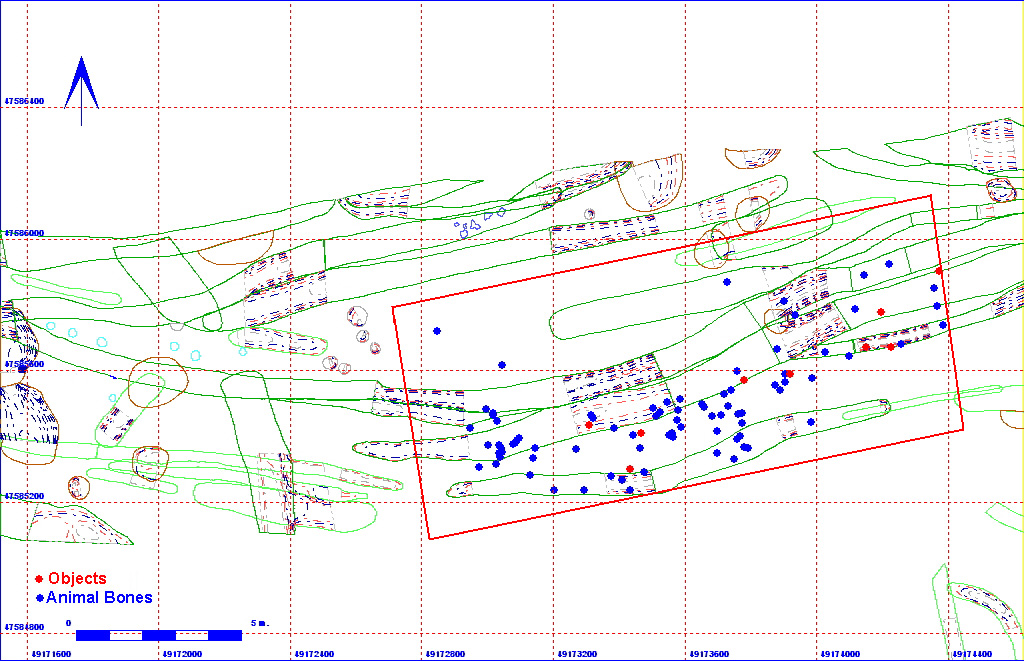Select the 'Animal Bones' legend label

(x=99, y=598)
